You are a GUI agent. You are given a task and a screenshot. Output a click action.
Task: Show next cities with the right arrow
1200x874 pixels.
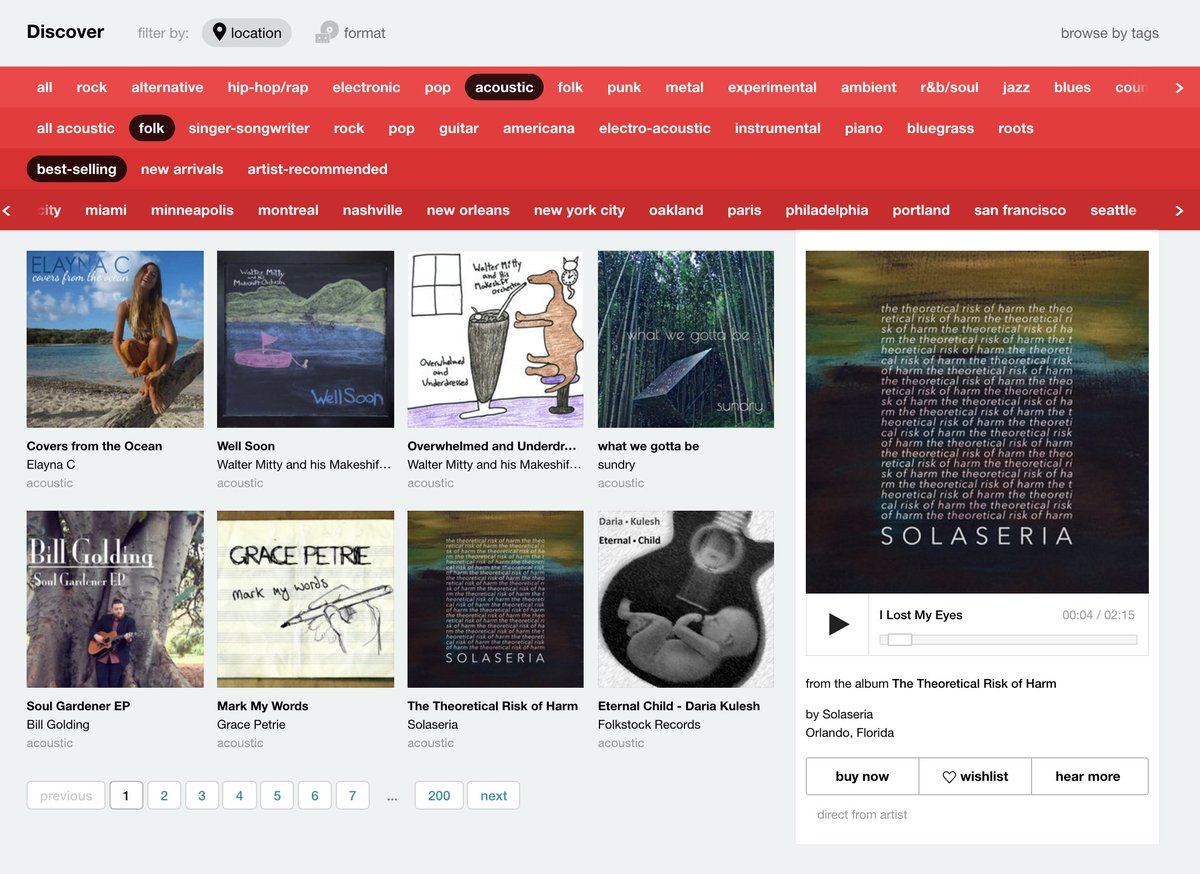(1179, 210)
